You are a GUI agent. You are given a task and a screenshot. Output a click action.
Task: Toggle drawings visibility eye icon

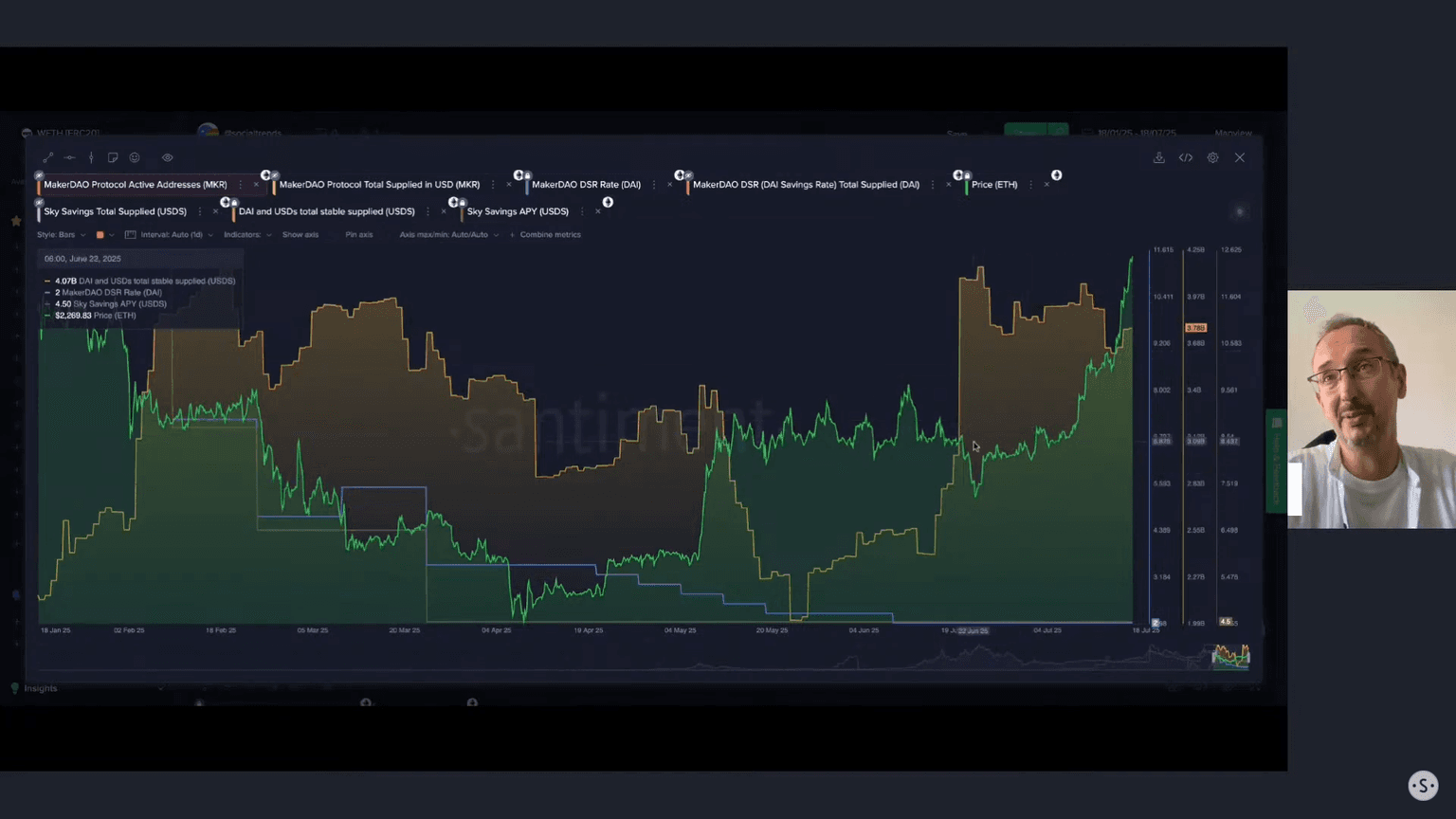[167, 157]
